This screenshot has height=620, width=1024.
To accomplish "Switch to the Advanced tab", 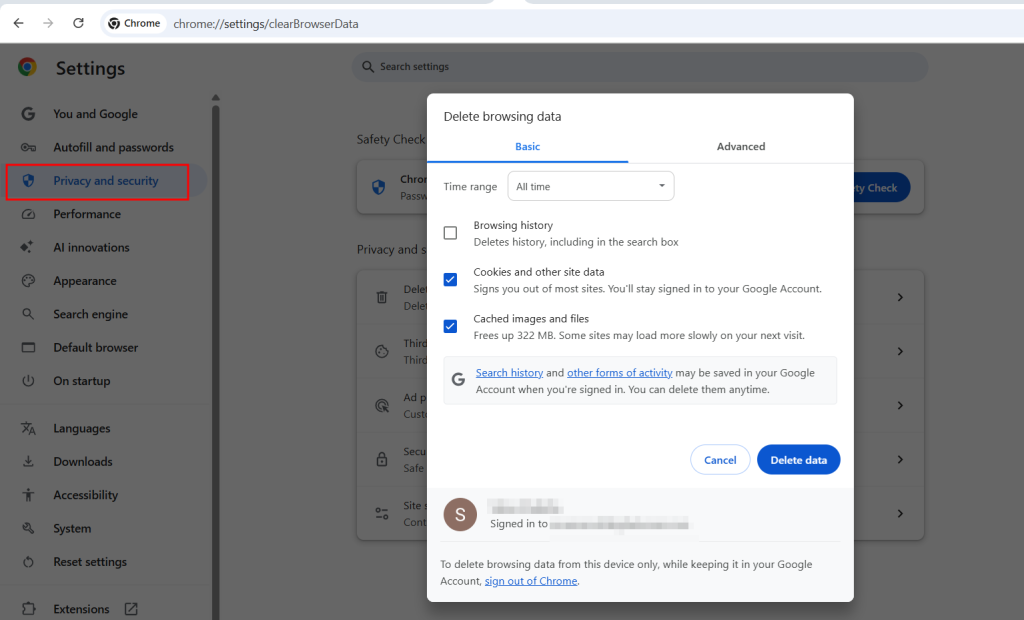I will (x=740, y=147).
